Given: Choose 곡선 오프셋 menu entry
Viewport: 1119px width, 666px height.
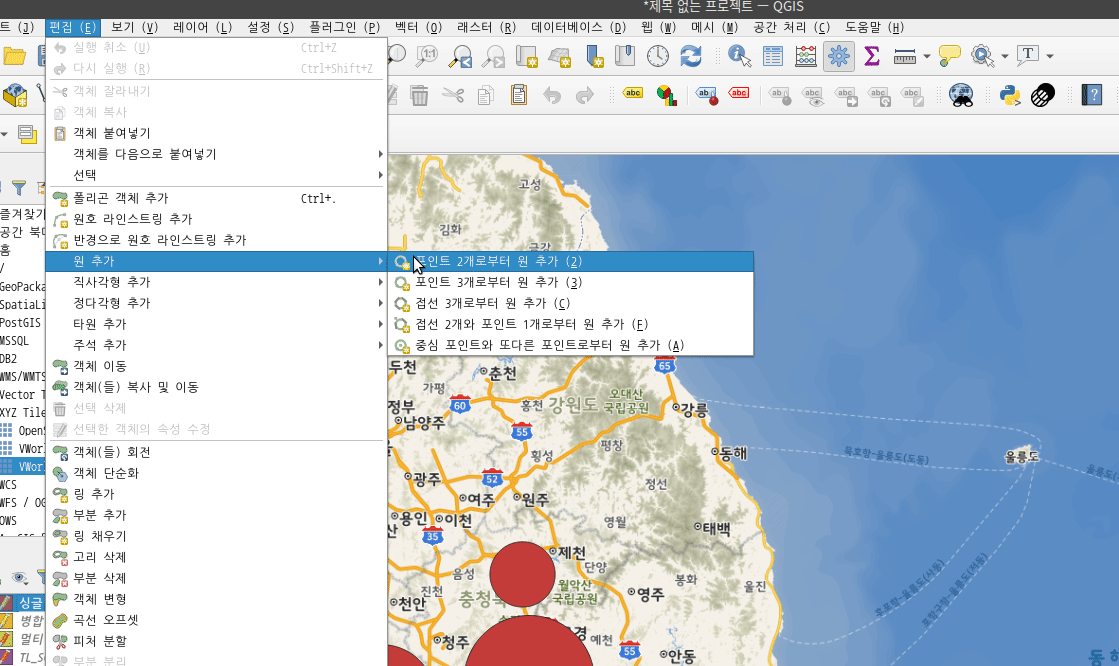Looking at the screenshot, I should (216, 620).
